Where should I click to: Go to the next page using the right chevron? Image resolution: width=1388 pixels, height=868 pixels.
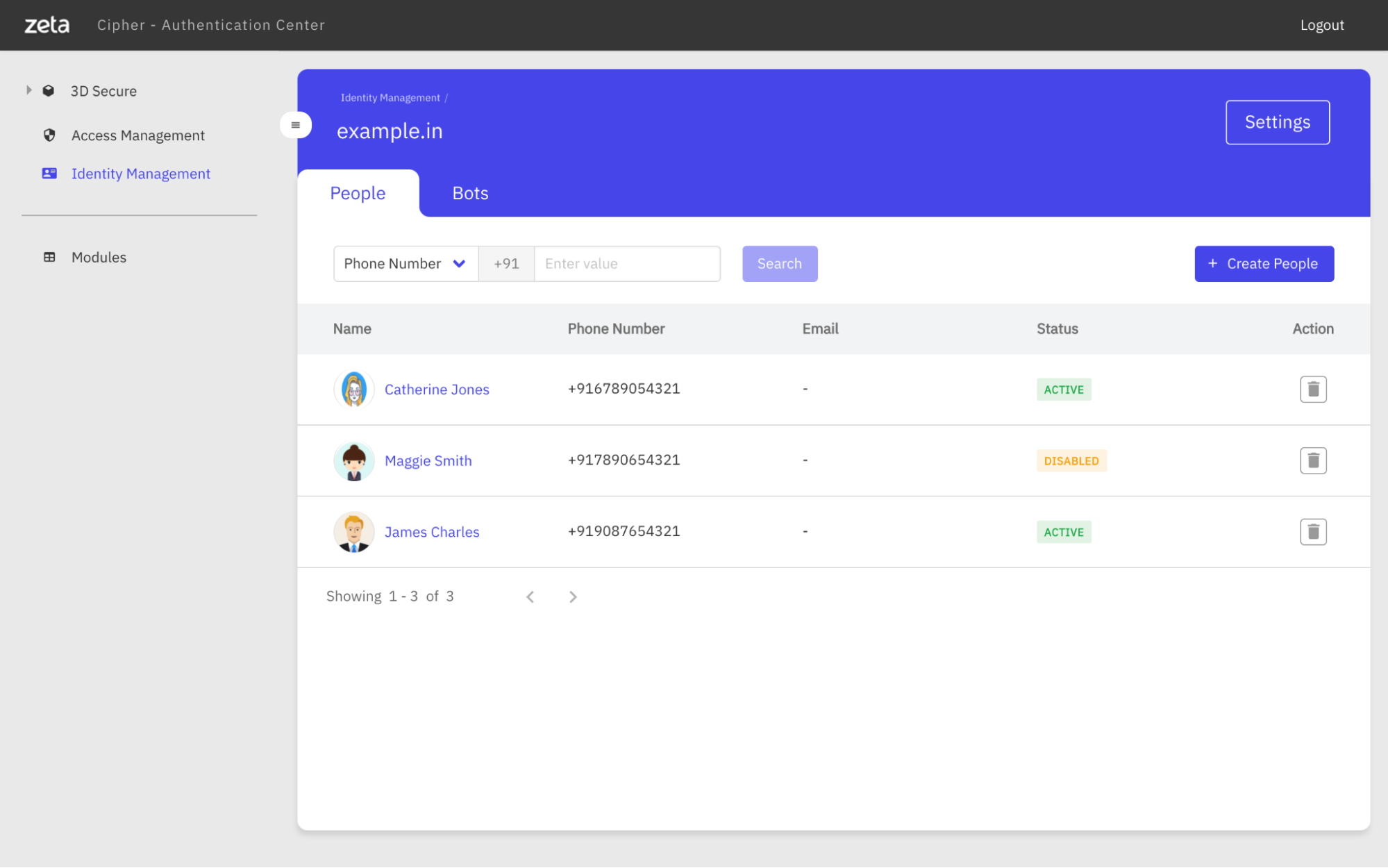572,596
